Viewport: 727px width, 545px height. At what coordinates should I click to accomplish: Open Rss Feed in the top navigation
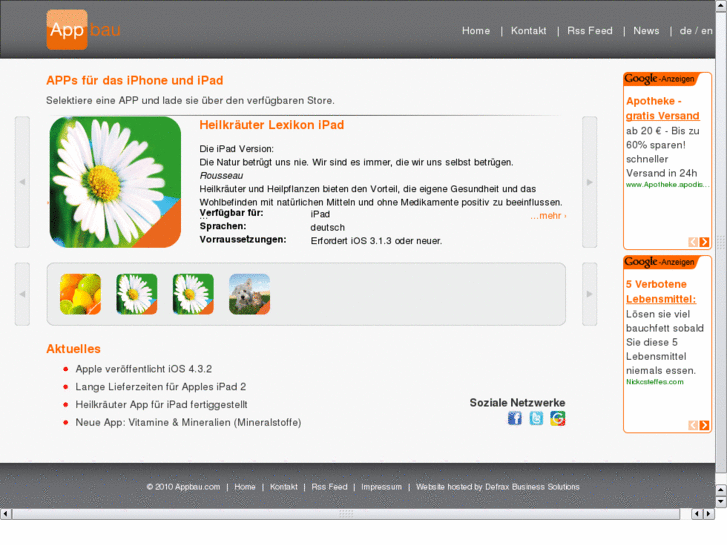[x=590, y=31]
